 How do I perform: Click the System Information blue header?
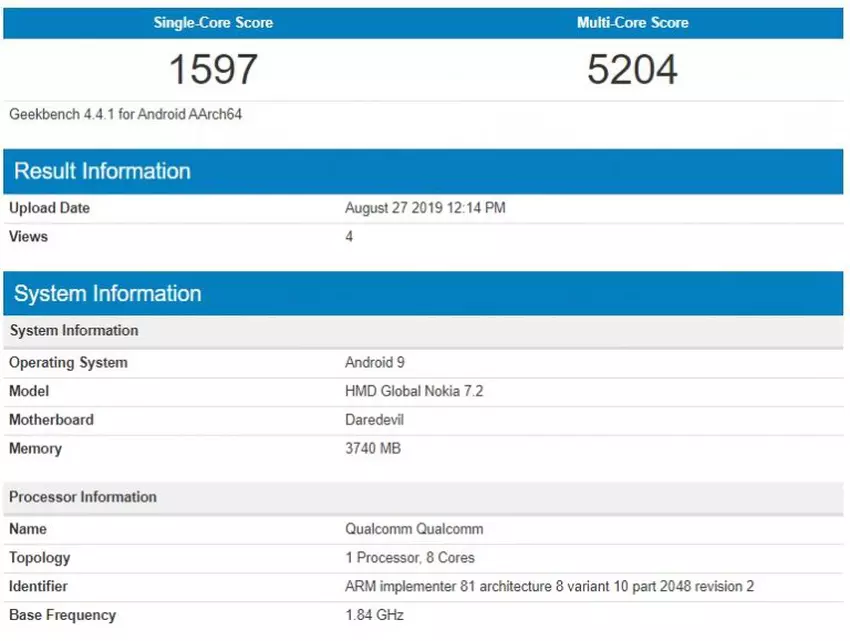107,293
